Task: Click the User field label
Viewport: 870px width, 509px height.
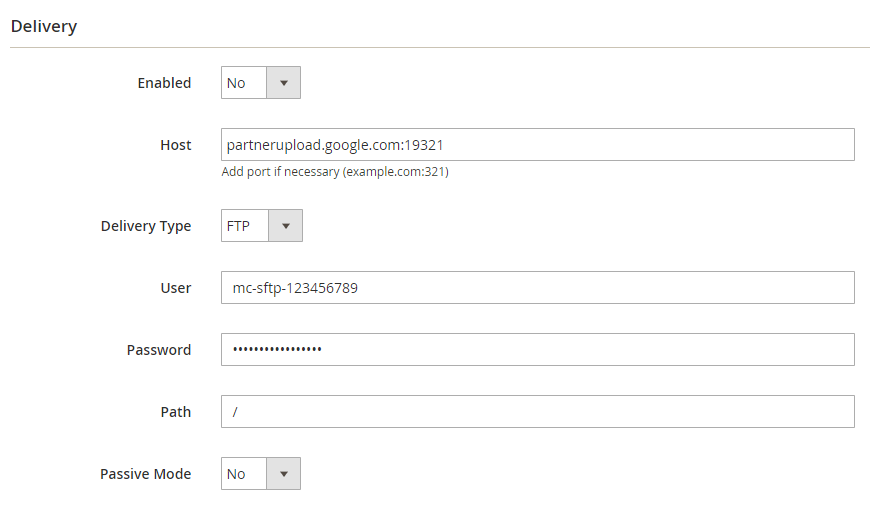Action: pos(175,288)
